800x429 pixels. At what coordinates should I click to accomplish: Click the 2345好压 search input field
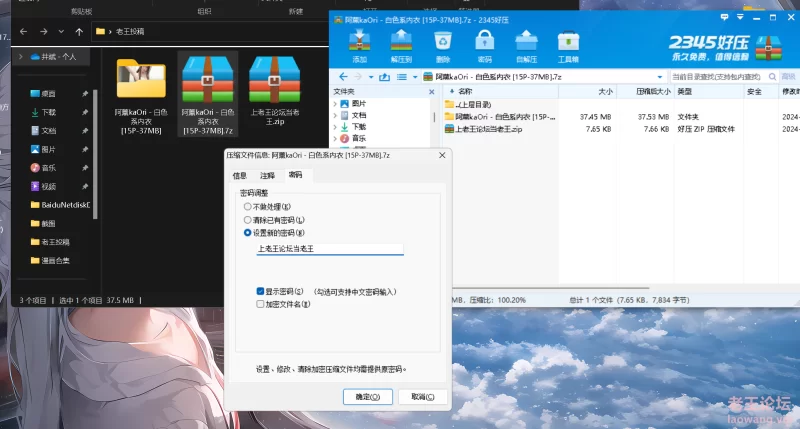pos(718,77)
